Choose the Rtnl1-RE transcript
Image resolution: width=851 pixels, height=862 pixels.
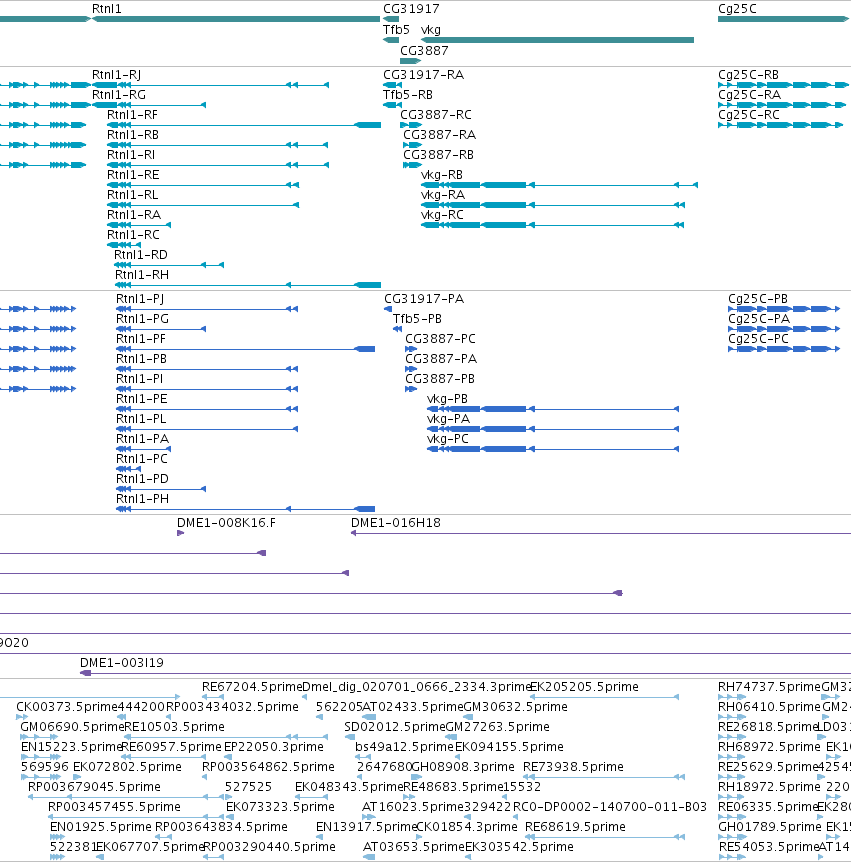tap(133, 175)
